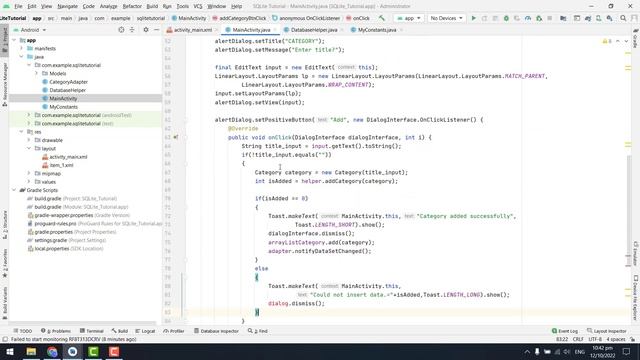The width and height of the screenshot is (640, 360).
Task: Open the Event Log
Action: click(x=565, y=331)
